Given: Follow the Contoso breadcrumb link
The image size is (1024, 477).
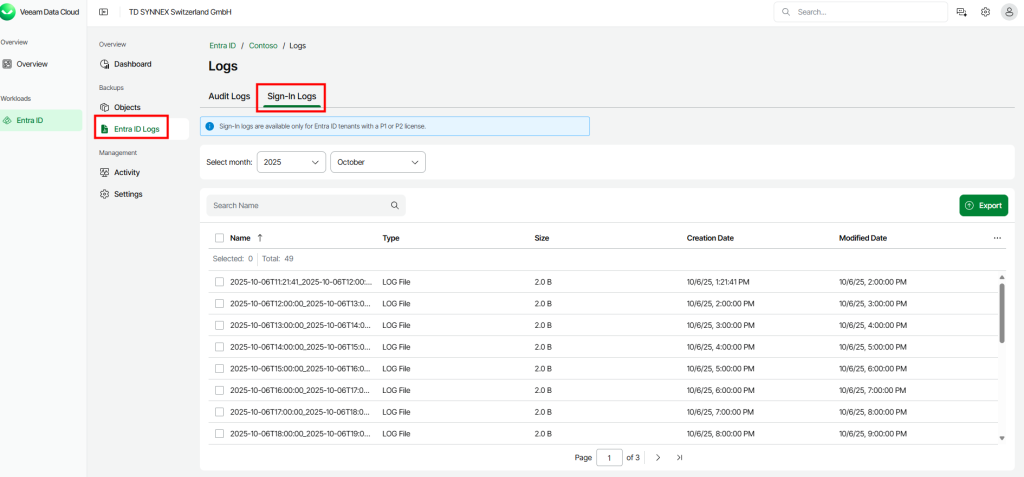Looking at the screenshot, I should click(x=263, y=46).
